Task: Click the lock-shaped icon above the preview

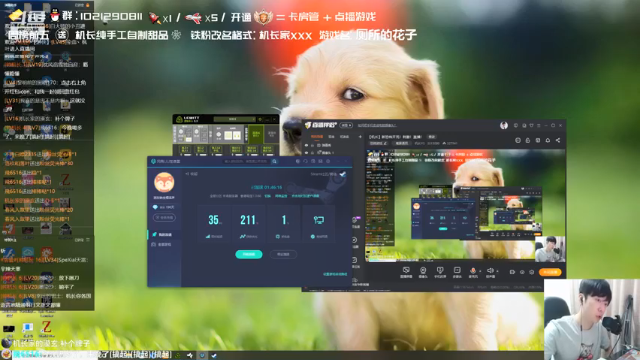Action: [x=528, y=140]
